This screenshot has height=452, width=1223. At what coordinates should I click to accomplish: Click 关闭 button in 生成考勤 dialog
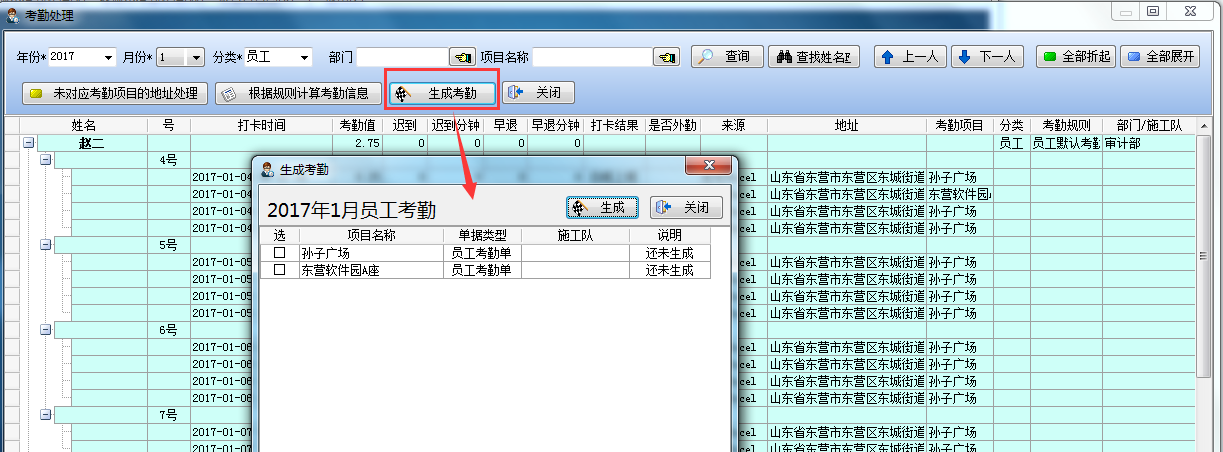click(x=686, y=207)
